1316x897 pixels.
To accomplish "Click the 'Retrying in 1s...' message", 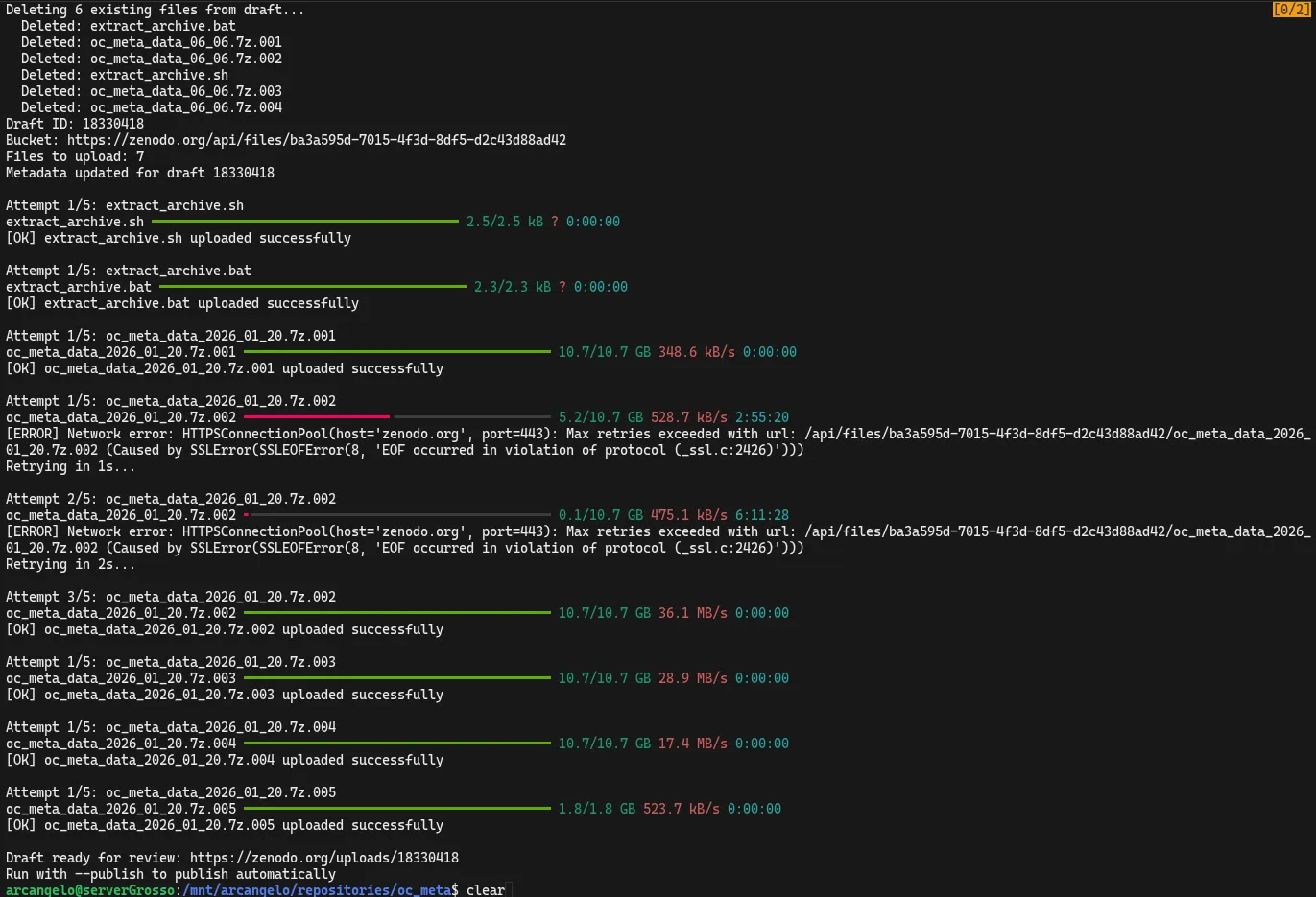I will pos(70,466).
